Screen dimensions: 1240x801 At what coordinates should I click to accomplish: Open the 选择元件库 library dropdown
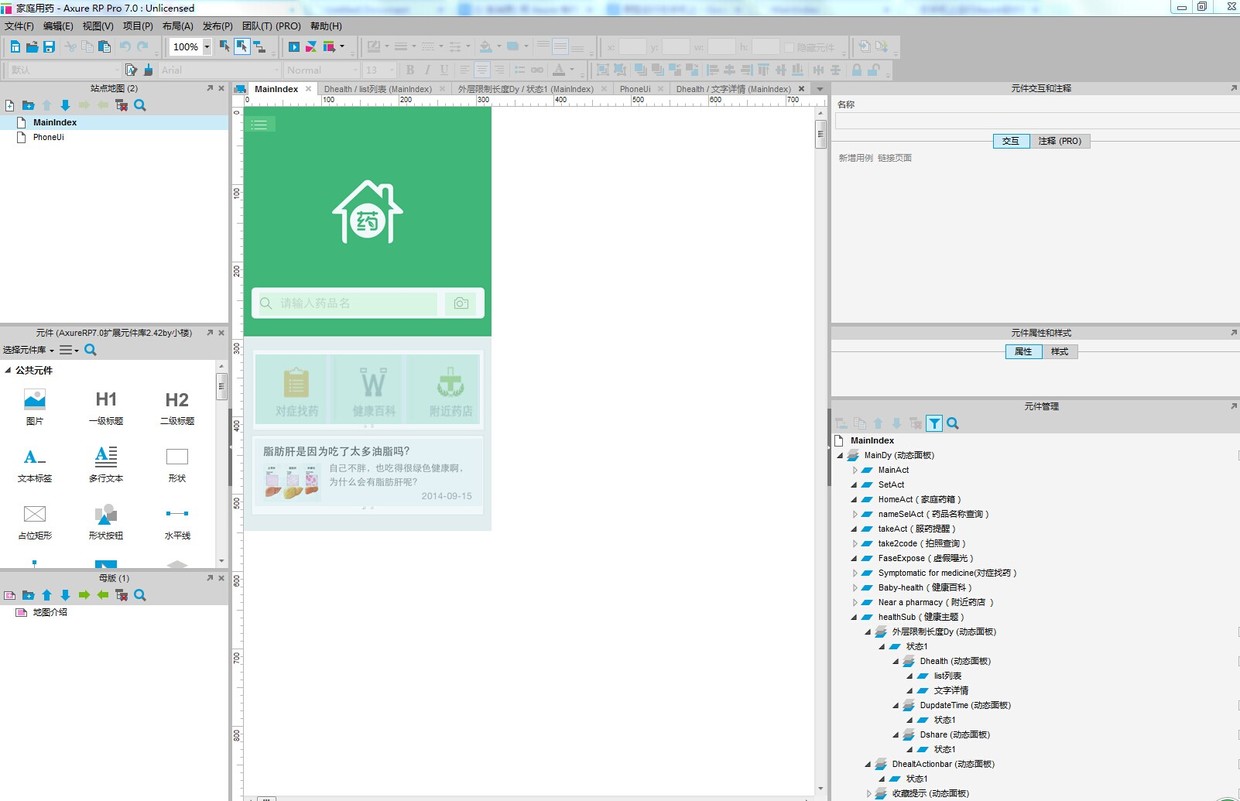point(28,350)
